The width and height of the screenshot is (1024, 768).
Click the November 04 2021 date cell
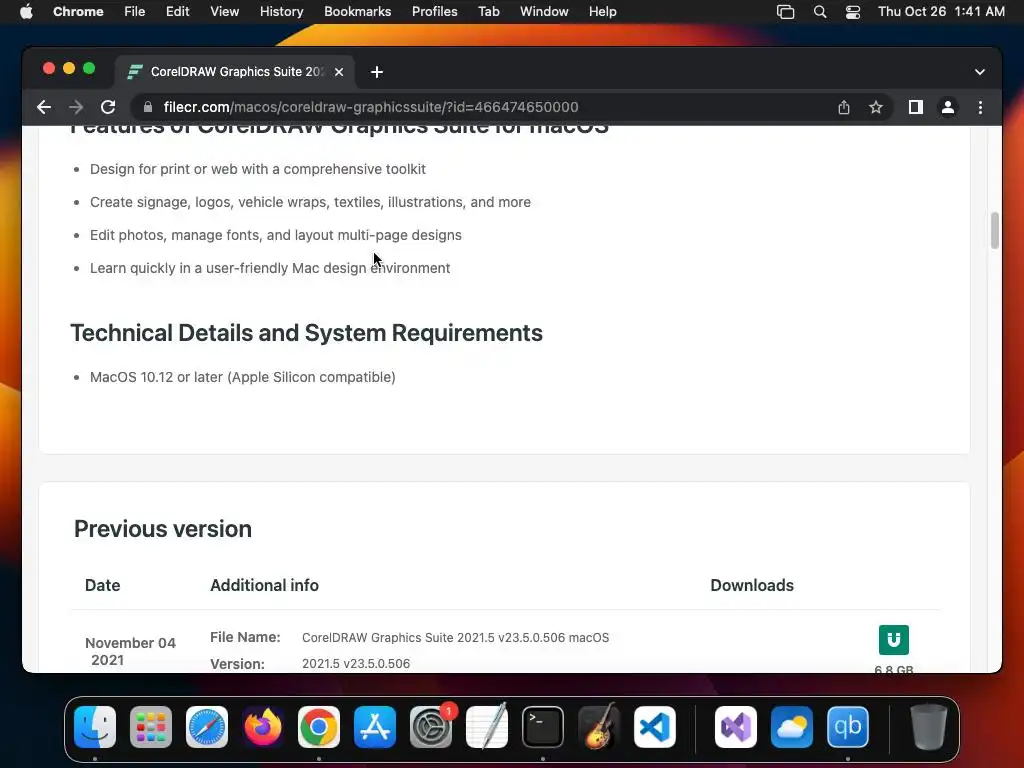[130, 651]
